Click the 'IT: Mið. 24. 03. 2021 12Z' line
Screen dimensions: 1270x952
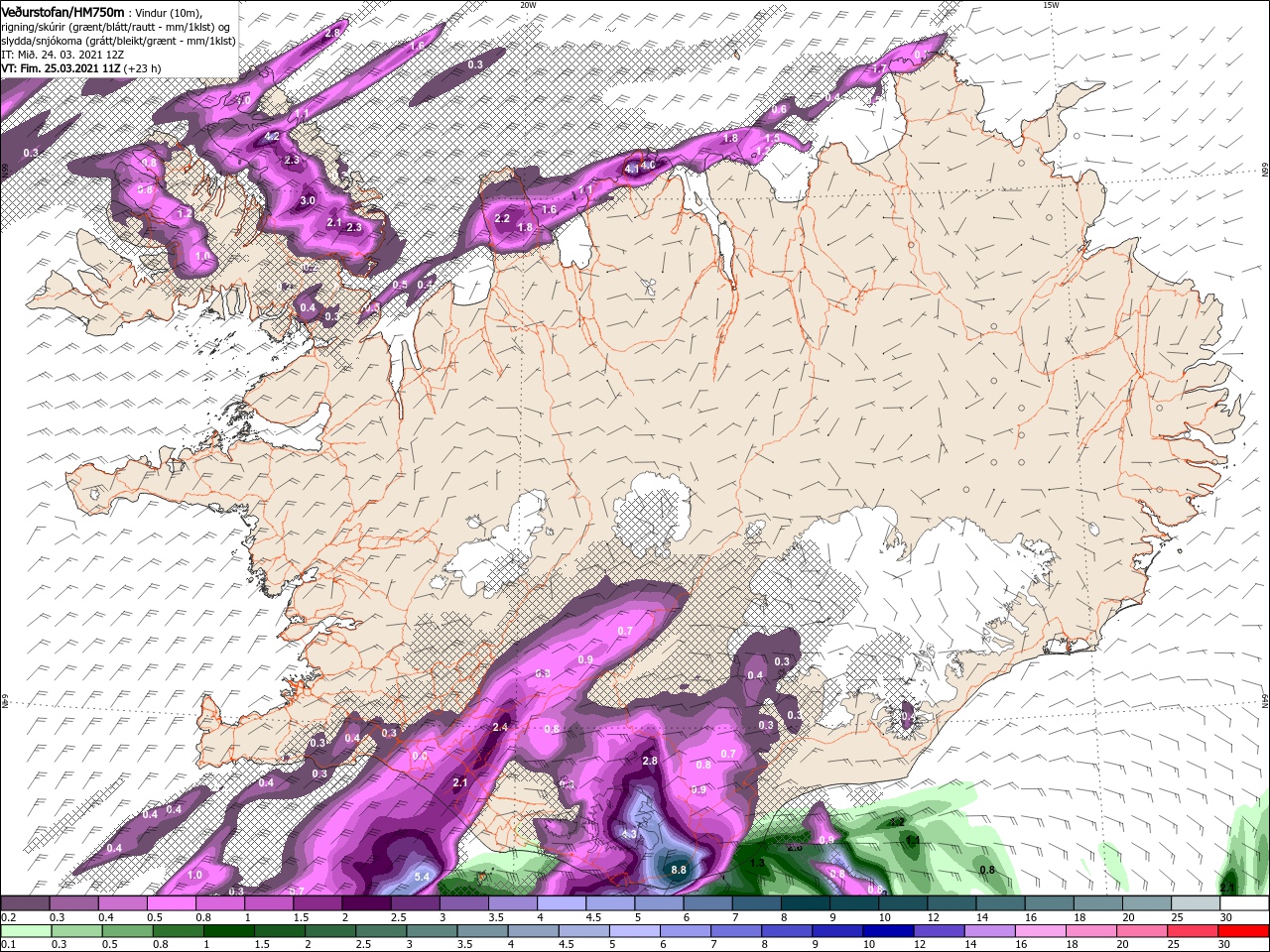61,55
